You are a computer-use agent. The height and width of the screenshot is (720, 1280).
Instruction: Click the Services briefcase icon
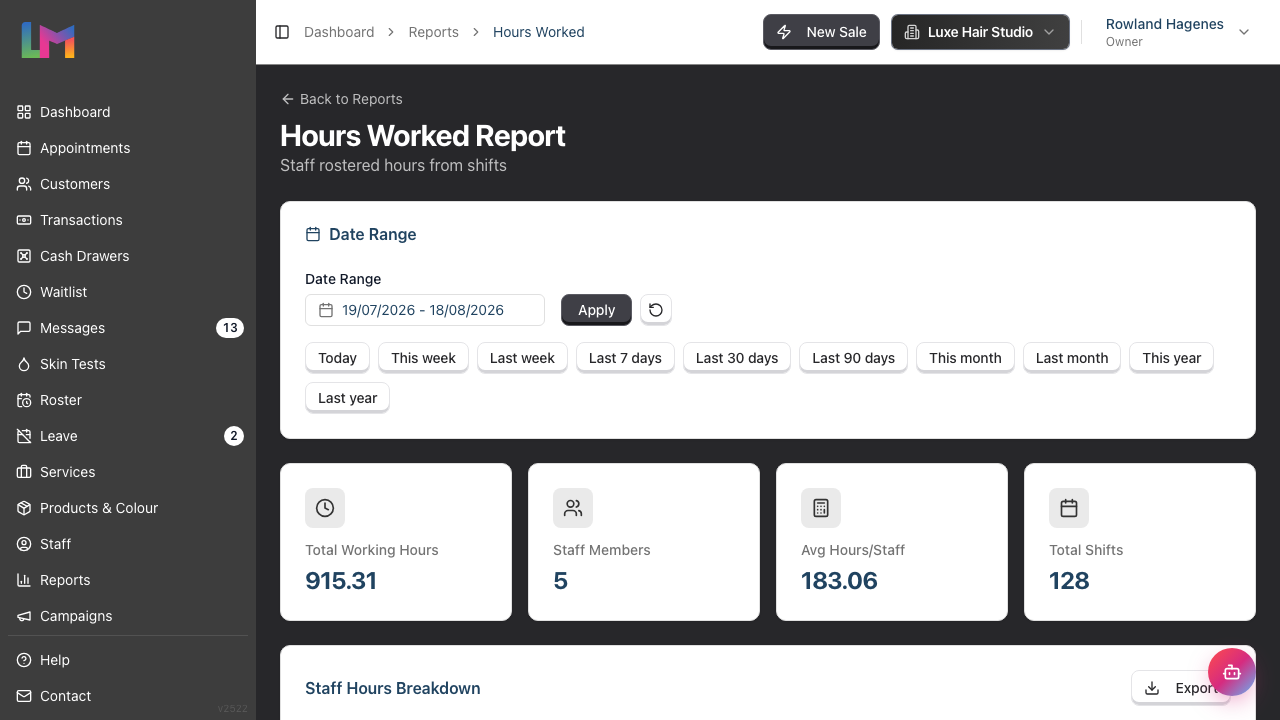(x=24, y=472)
